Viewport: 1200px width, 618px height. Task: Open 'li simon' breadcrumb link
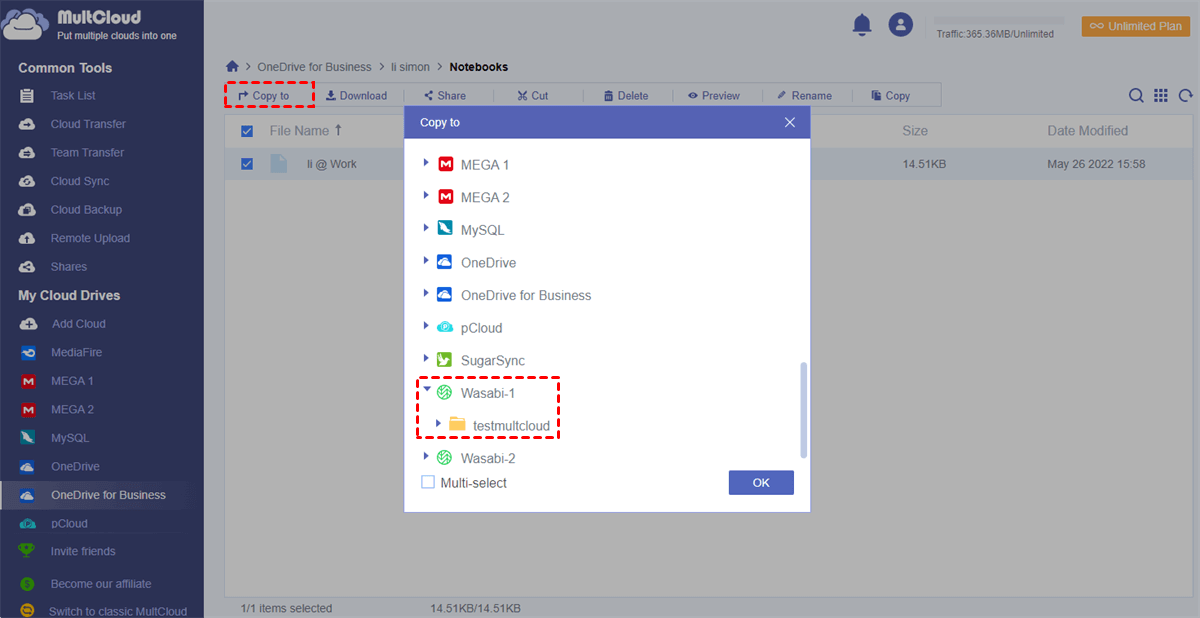pos(410,67)
